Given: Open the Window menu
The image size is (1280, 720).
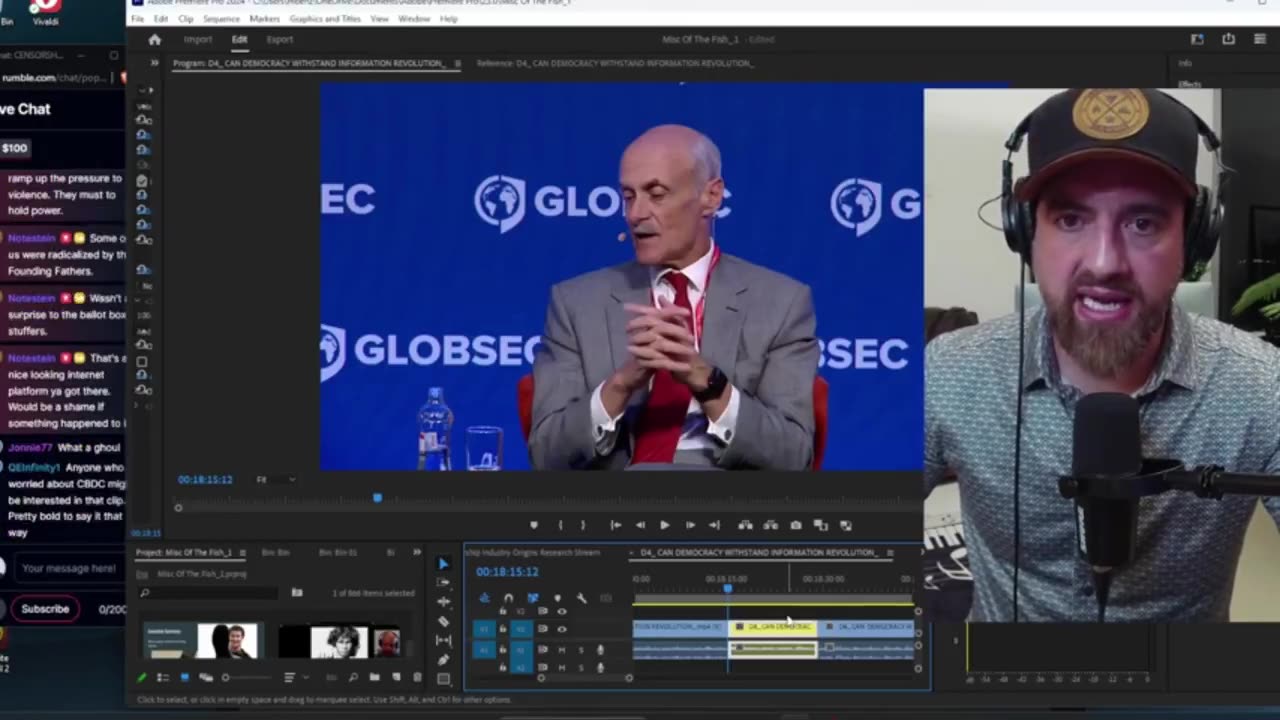Looking at the screenshot, I should tap(414, 19).
